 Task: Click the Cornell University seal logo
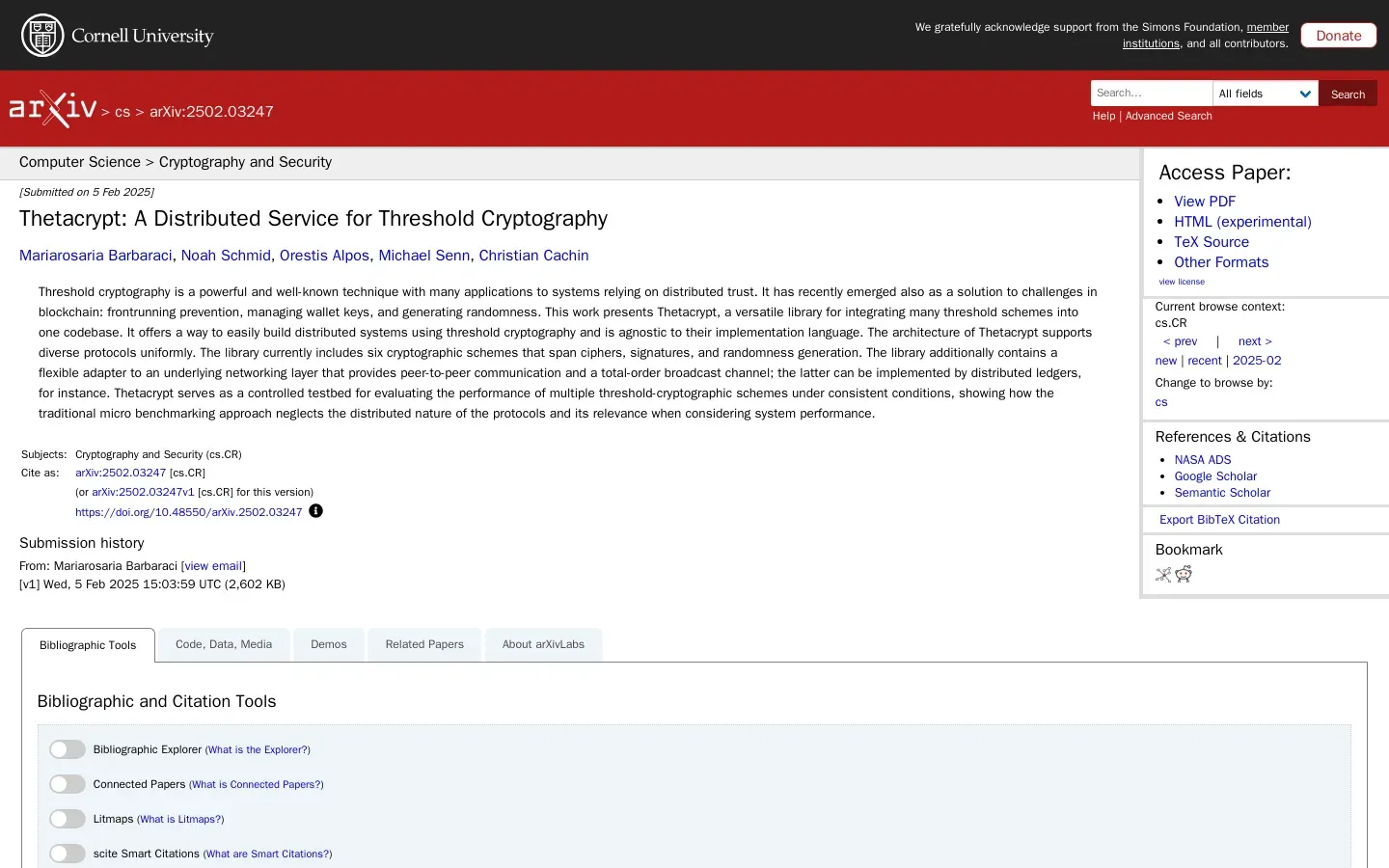[x=42, y=36]
